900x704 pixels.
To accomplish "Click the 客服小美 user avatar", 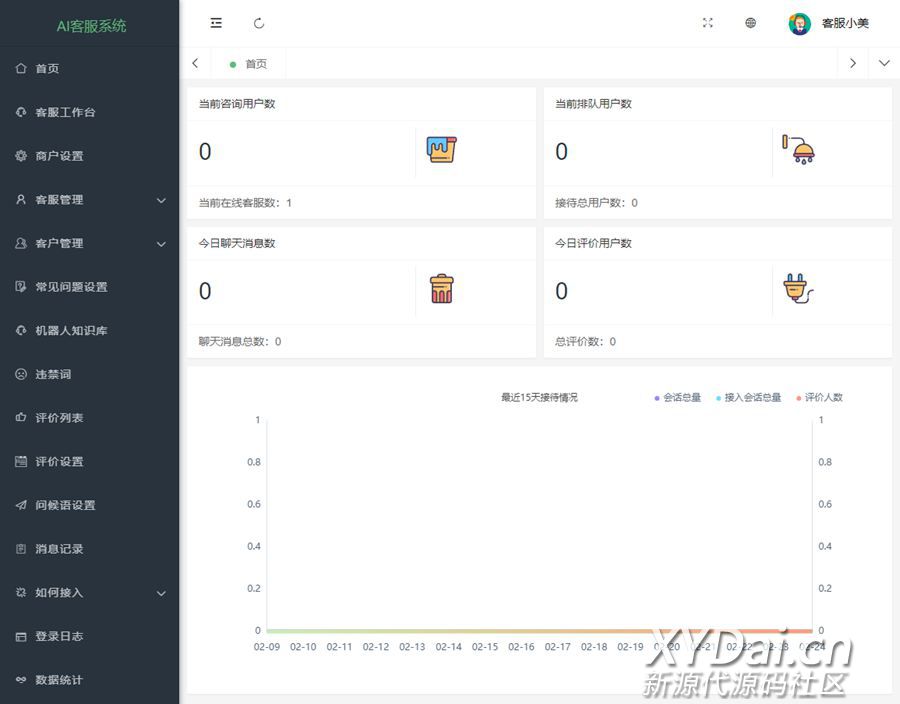I will 799,24.
